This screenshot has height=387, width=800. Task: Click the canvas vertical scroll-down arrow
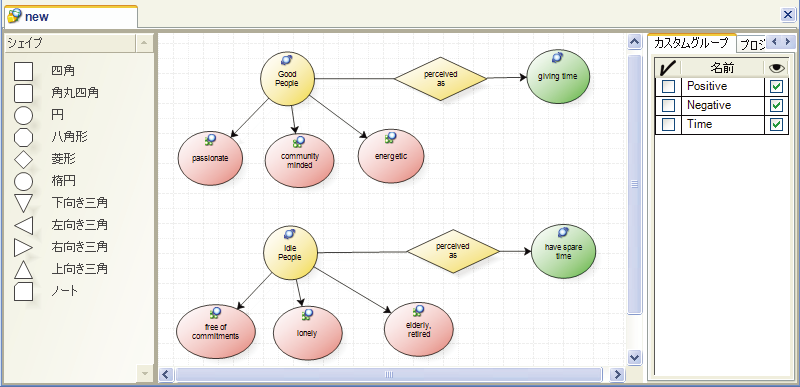point(634,358)
